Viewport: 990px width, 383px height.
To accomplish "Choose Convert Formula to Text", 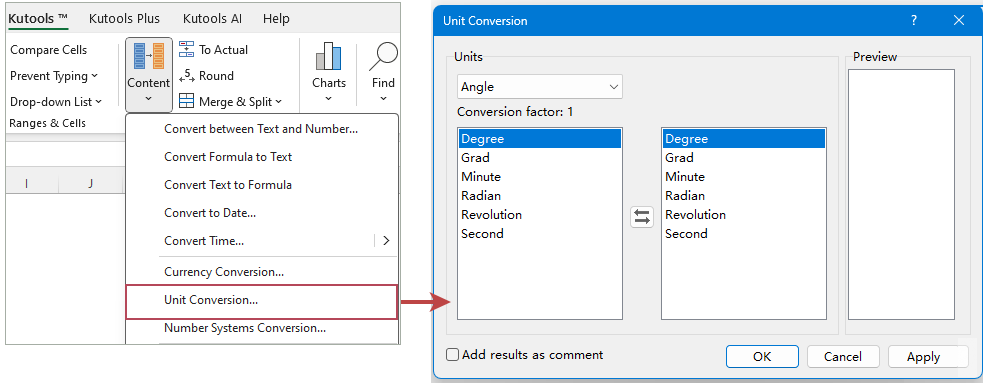I will click(x=261, y=156).
